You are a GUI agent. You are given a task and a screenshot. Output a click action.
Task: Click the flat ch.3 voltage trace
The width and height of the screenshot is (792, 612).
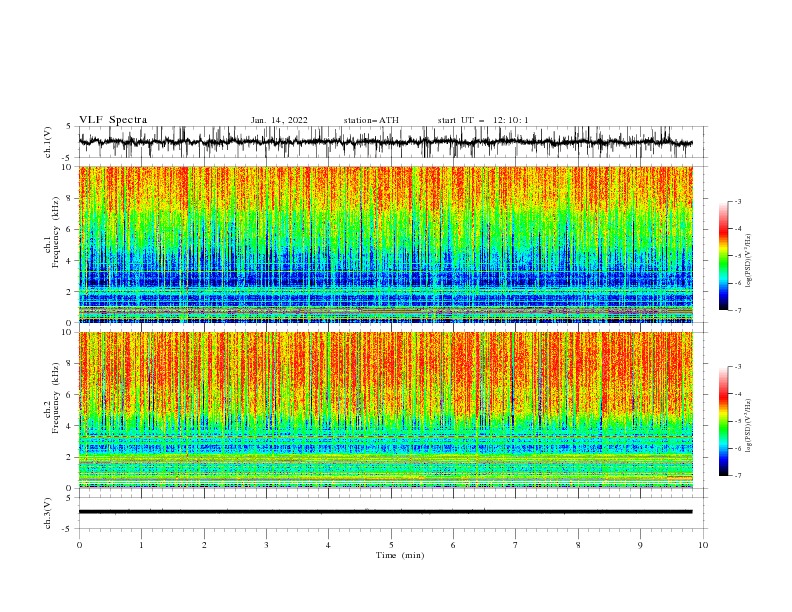click(385, 512)
